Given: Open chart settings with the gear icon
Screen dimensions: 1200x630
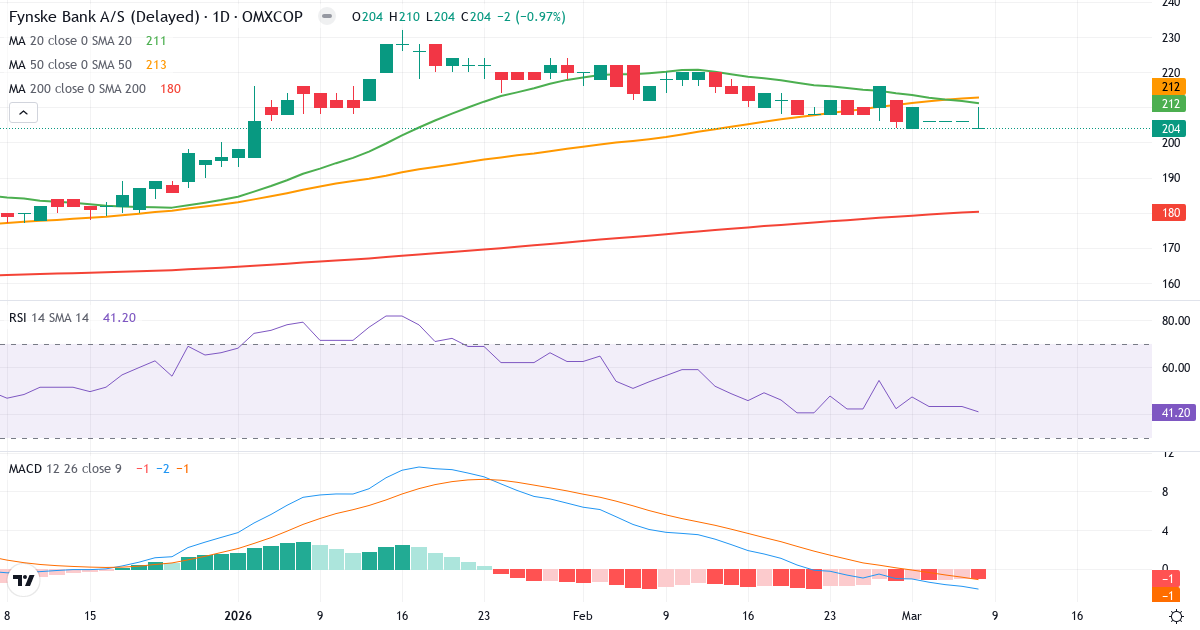Looking at the screenshot, I should (x=1178, y=617).
